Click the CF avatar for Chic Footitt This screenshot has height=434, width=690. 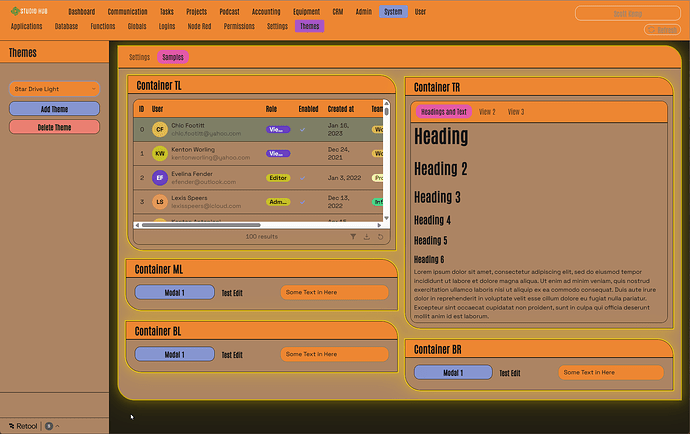click(x=159, y=129)
